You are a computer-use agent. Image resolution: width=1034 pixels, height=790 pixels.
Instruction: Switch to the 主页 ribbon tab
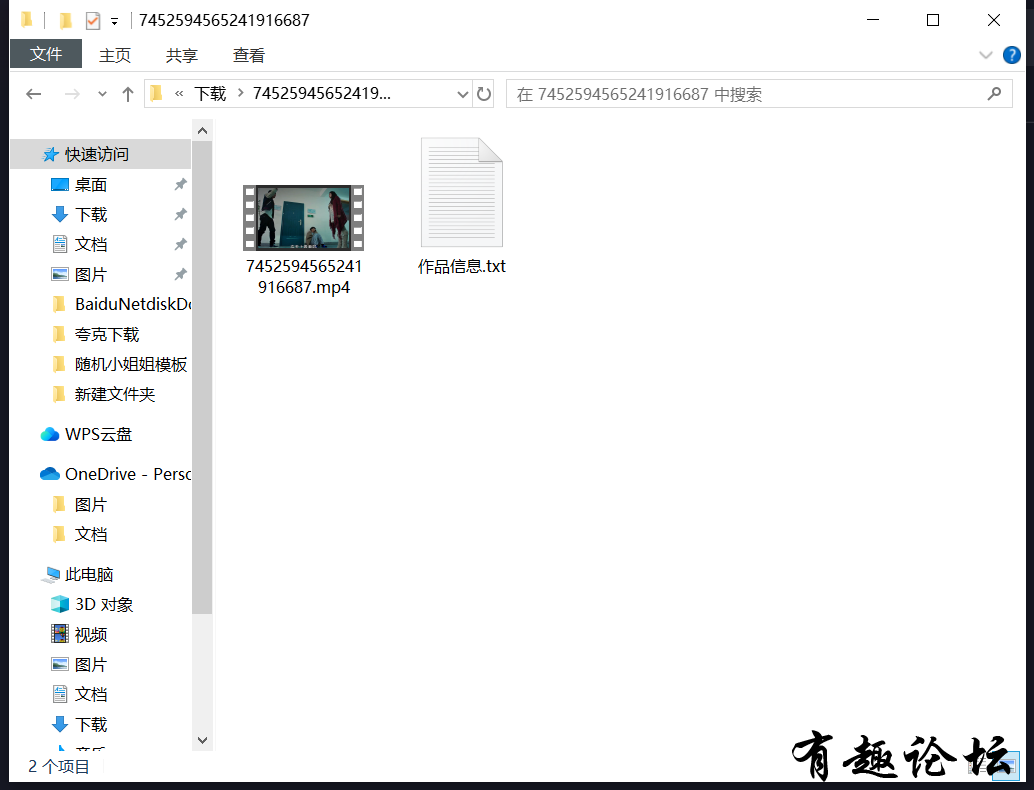[x=115, y=55]
